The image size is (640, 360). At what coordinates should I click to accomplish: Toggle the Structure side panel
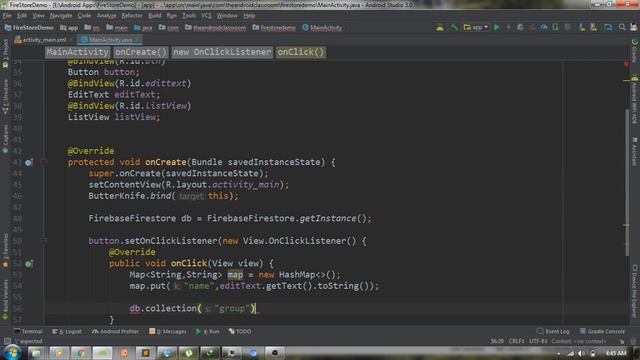tap(5, 96)
